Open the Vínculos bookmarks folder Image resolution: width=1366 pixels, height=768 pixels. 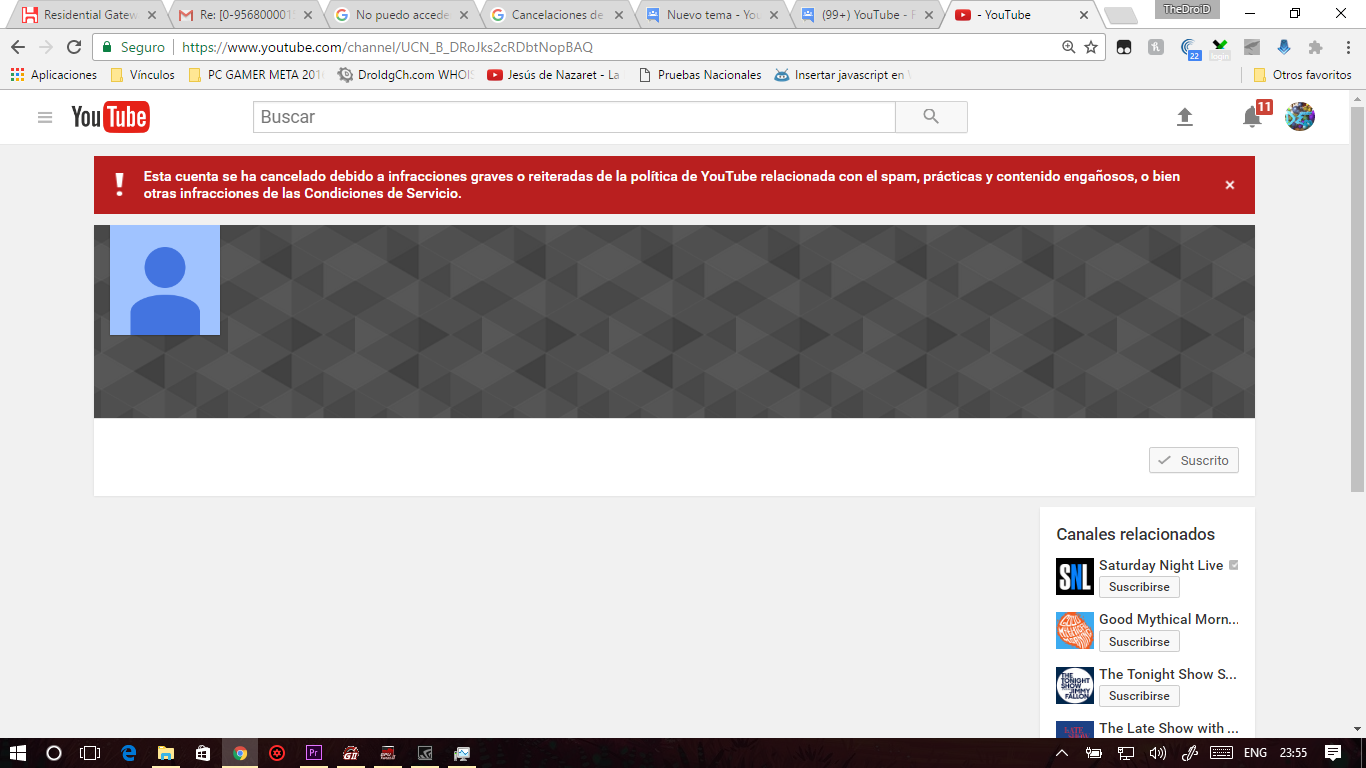point(143,75)
